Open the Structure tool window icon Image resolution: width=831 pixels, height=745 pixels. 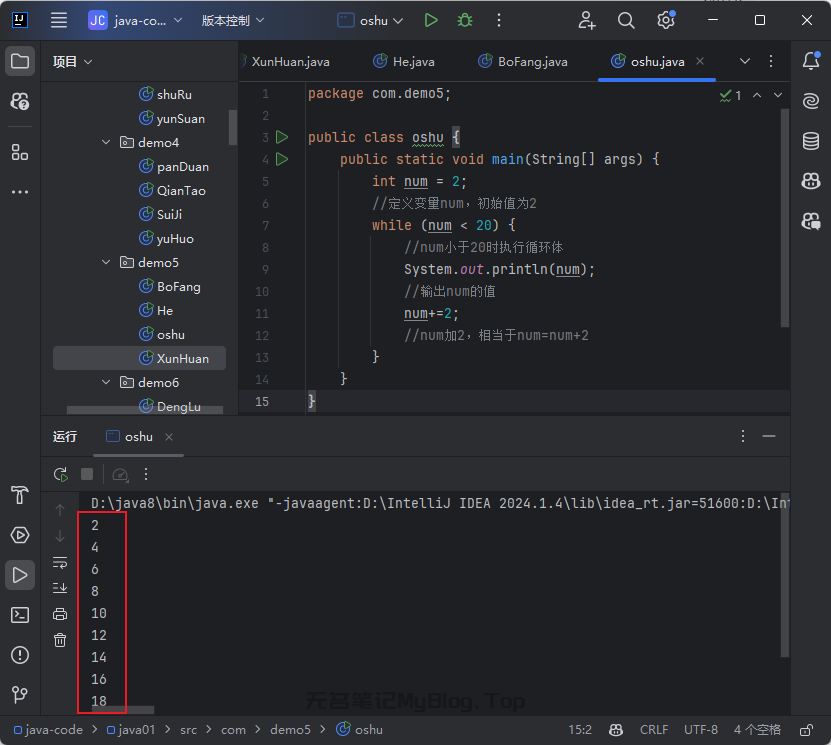tap(20, 153)
